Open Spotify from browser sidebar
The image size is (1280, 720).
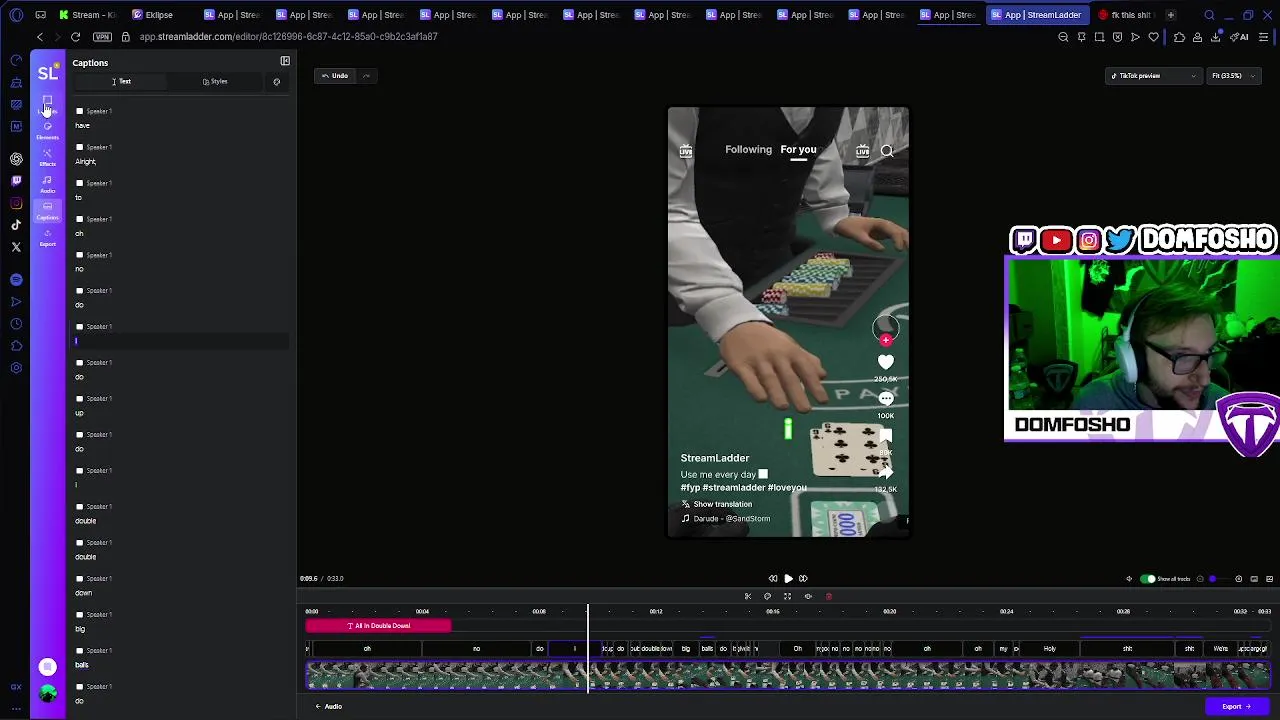click(16, 279)
